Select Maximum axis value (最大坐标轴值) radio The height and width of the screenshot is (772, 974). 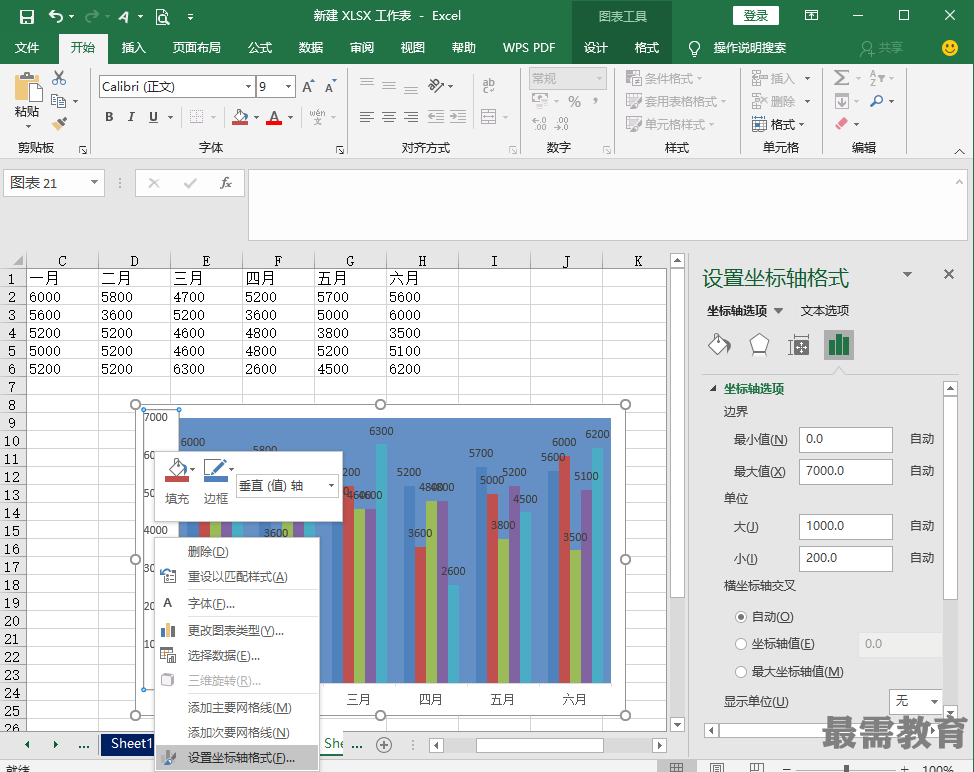coord(740,671)
